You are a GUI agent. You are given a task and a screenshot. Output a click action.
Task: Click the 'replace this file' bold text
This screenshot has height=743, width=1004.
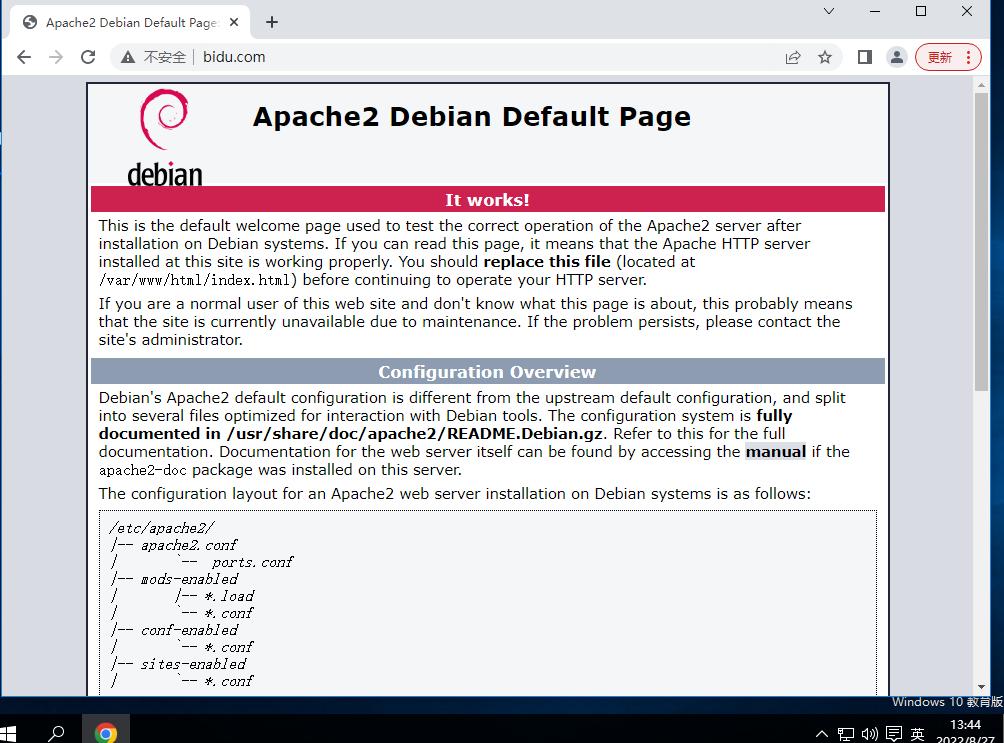[x=547, y=261]
